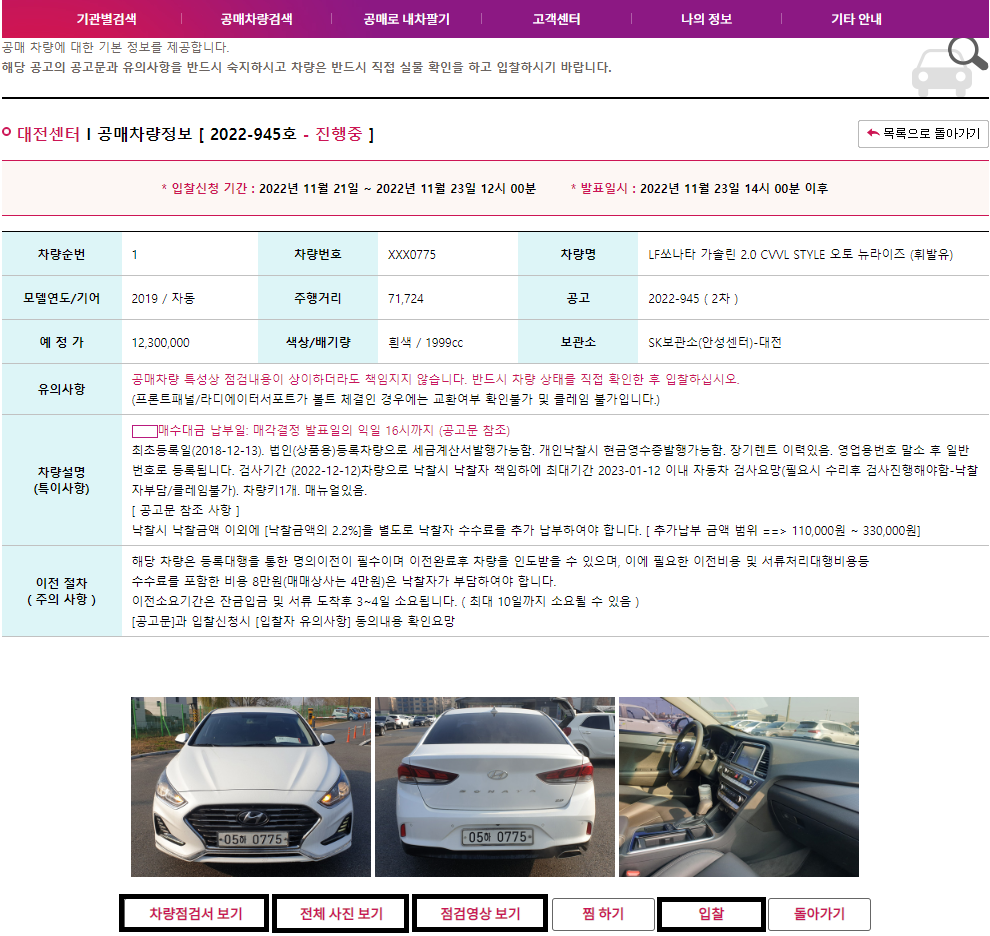Click the 유의사항 row header
The width and height of the screenshot is (990, 936).
[61, 389]
